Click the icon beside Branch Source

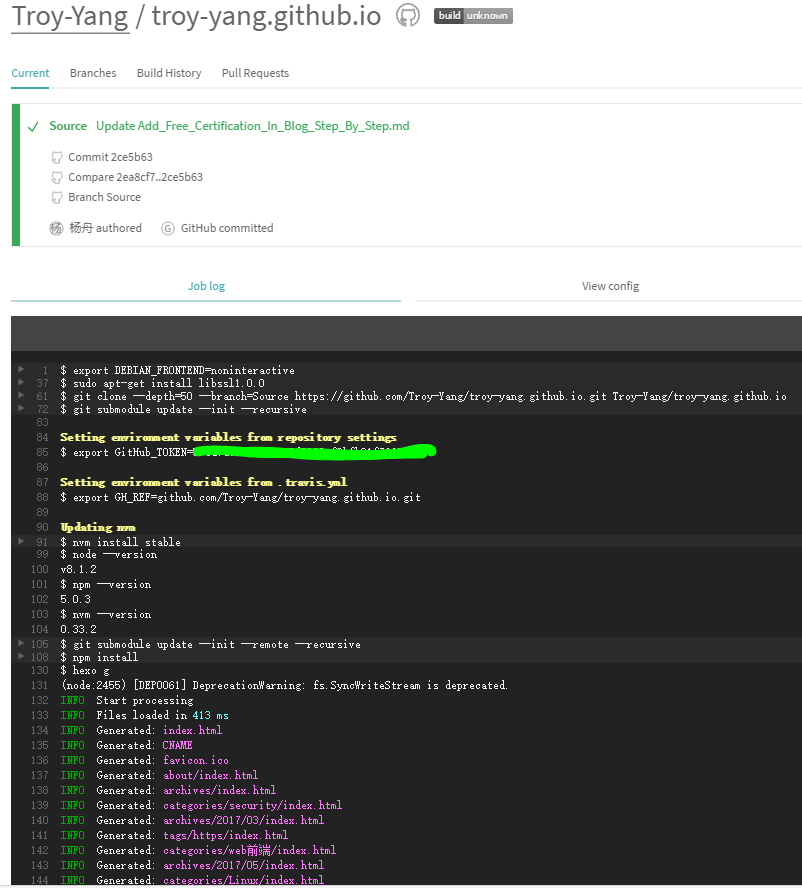[x=57, y=198]
